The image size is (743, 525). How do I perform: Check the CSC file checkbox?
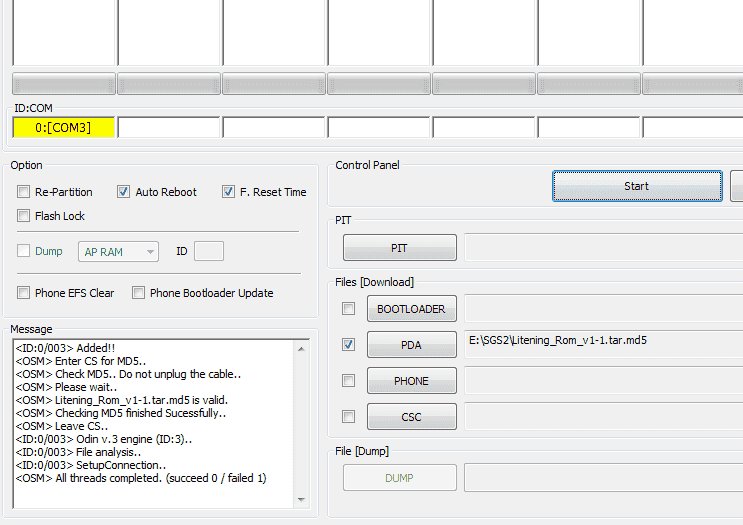pyautogui.click(x=348, y=416)
